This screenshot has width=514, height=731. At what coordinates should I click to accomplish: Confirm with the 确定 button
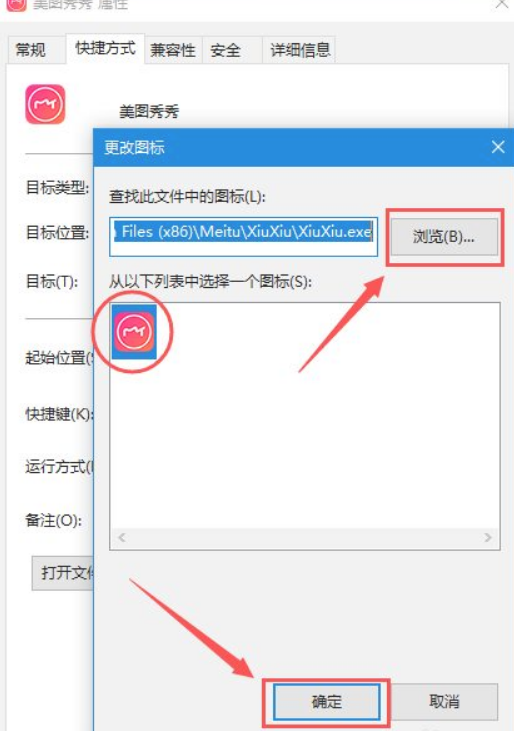[326, 702]
